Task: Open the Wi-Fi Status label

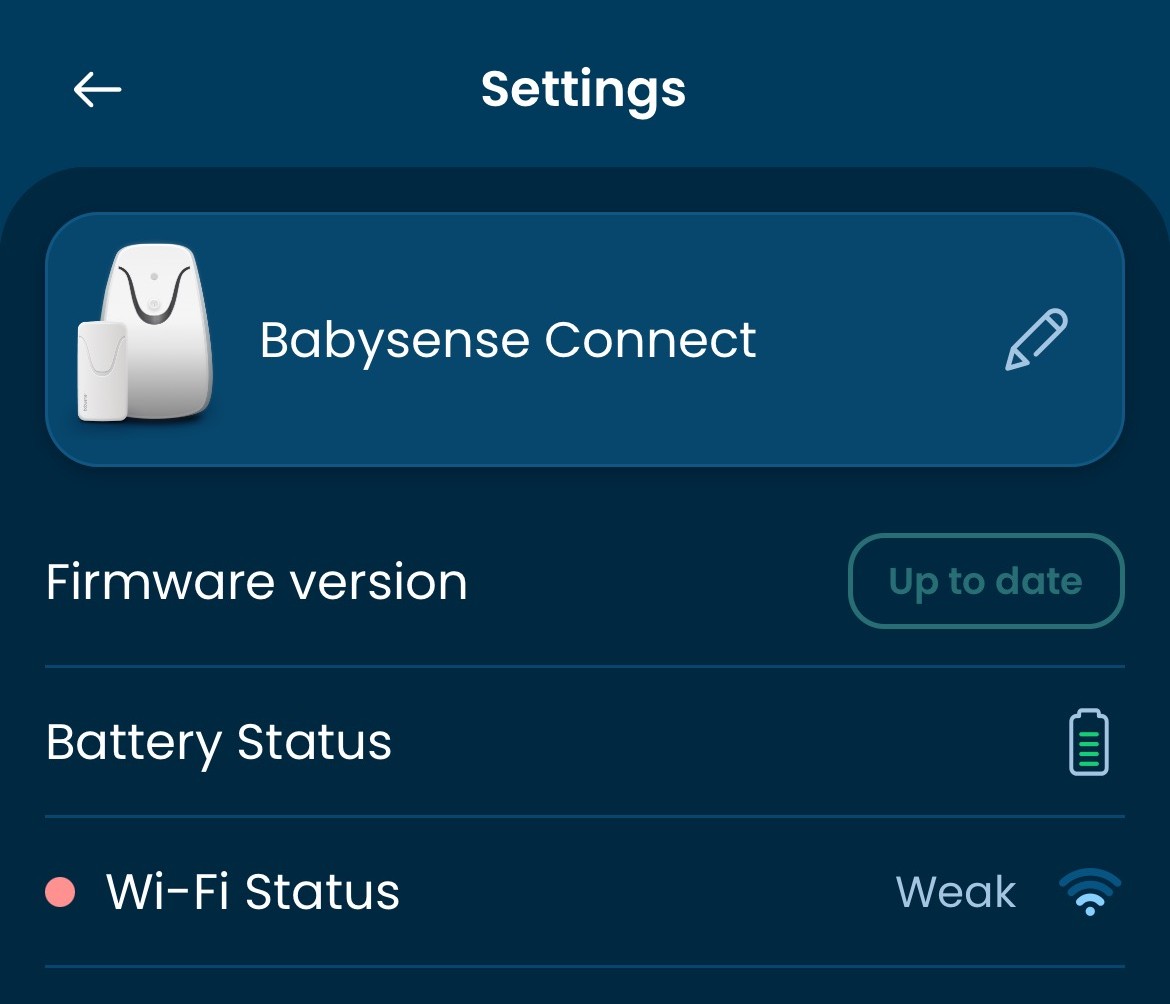Action: tap(253, 892)
